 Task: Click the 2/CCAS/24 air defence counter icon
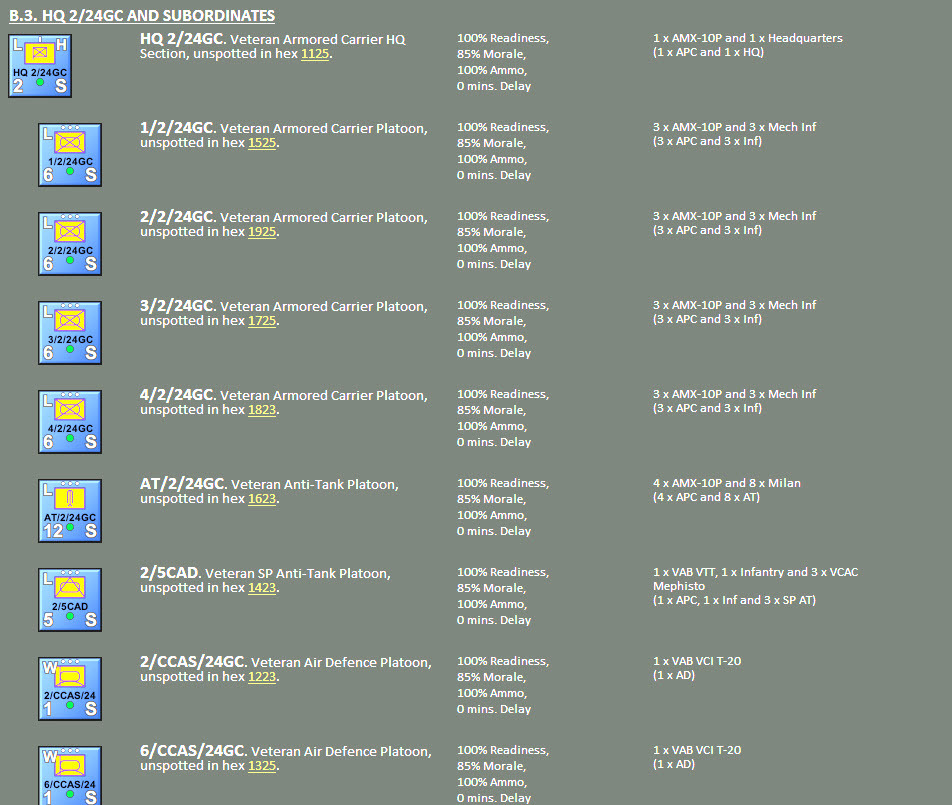70,688
